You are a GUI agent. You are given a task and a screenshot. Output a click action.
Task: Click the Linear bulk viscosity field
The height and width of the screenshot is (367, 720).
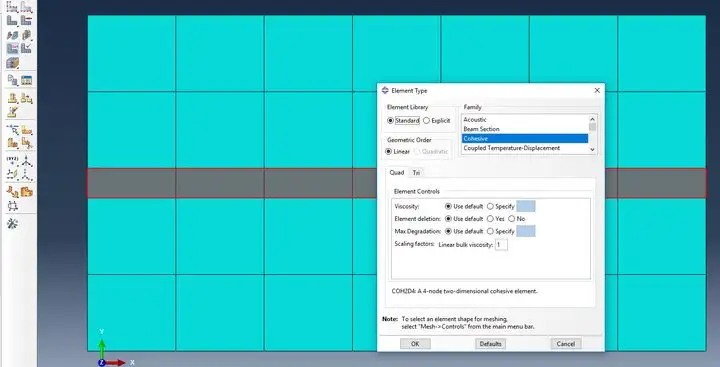coord(501,245)
